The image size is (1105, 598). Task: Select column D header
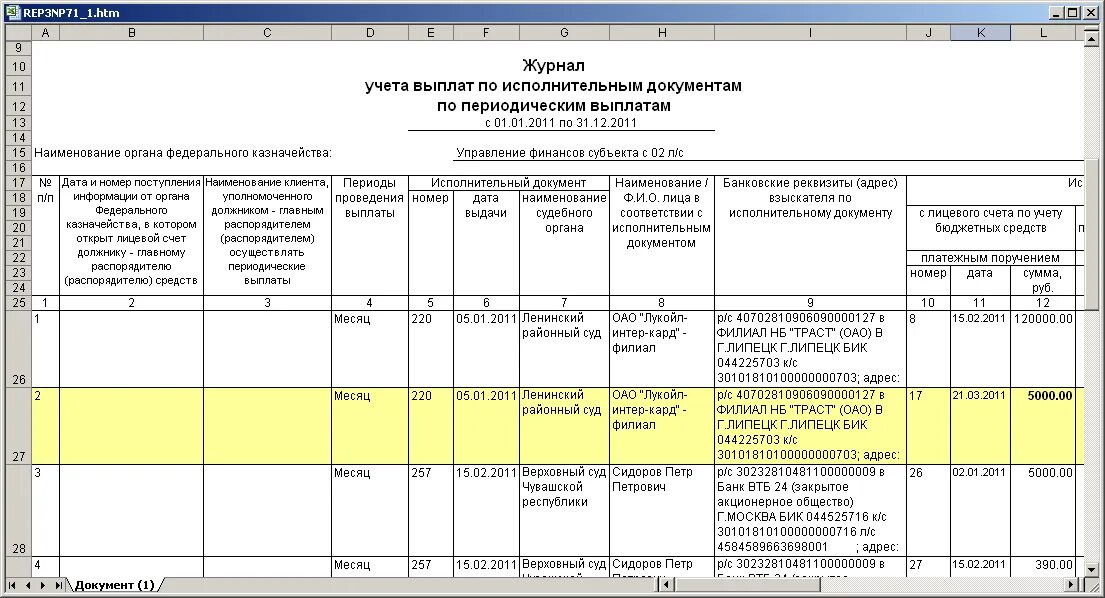tap(370, 33)
